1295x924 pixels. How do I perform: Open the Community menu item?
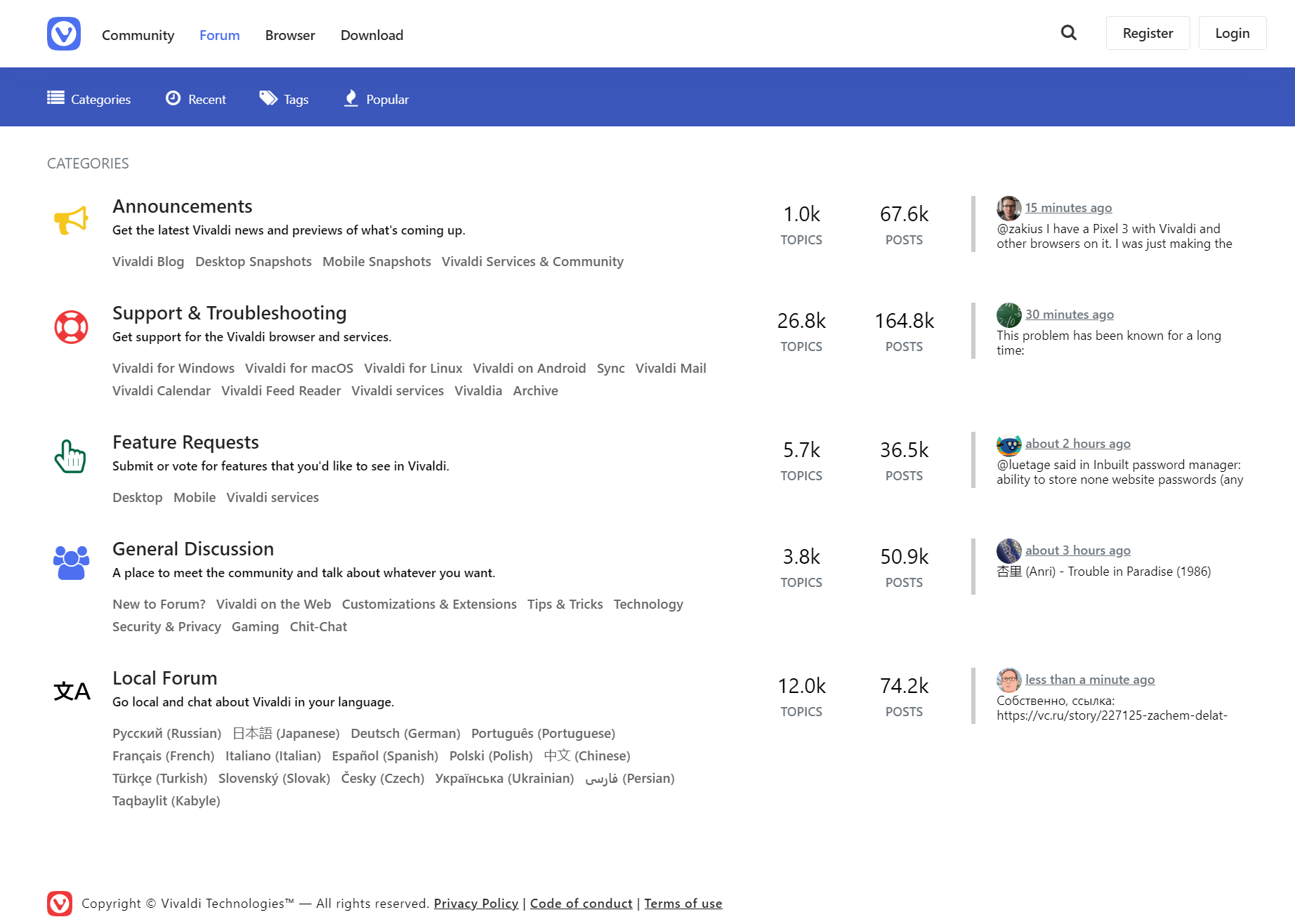[138, 35]
